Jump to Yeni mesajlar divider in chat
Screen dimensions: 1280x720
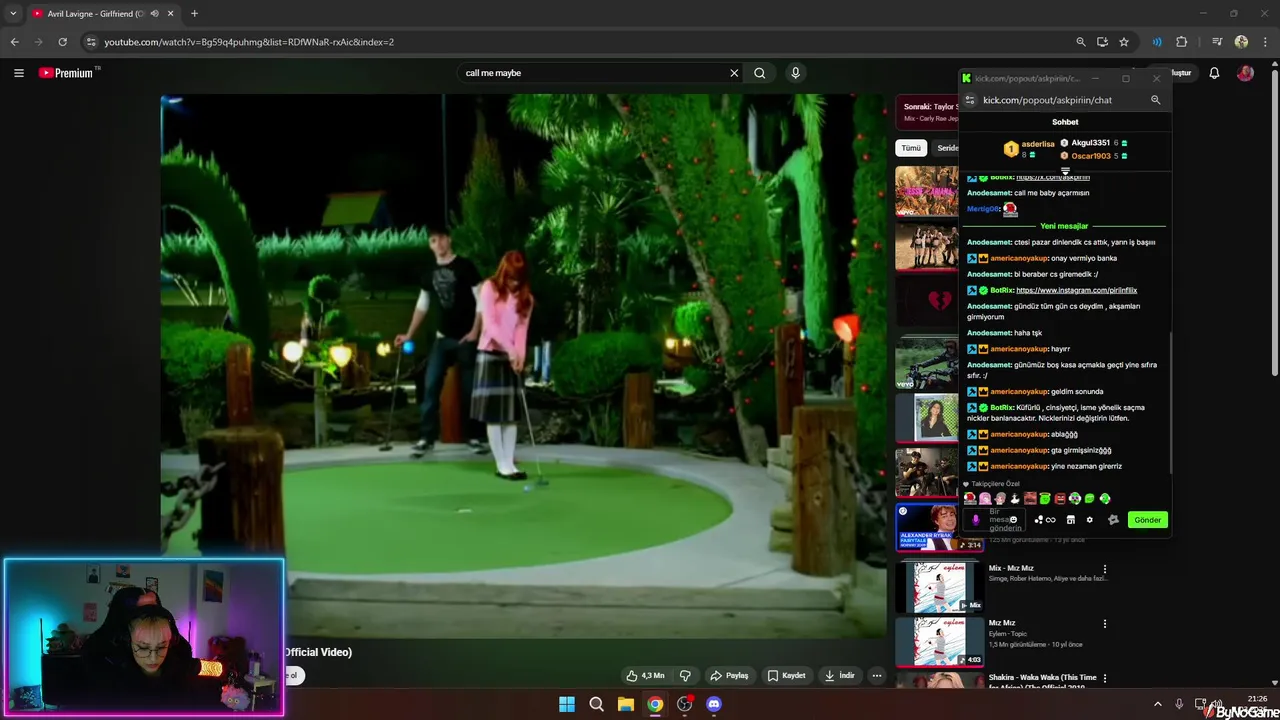[x=1064, y=226]
